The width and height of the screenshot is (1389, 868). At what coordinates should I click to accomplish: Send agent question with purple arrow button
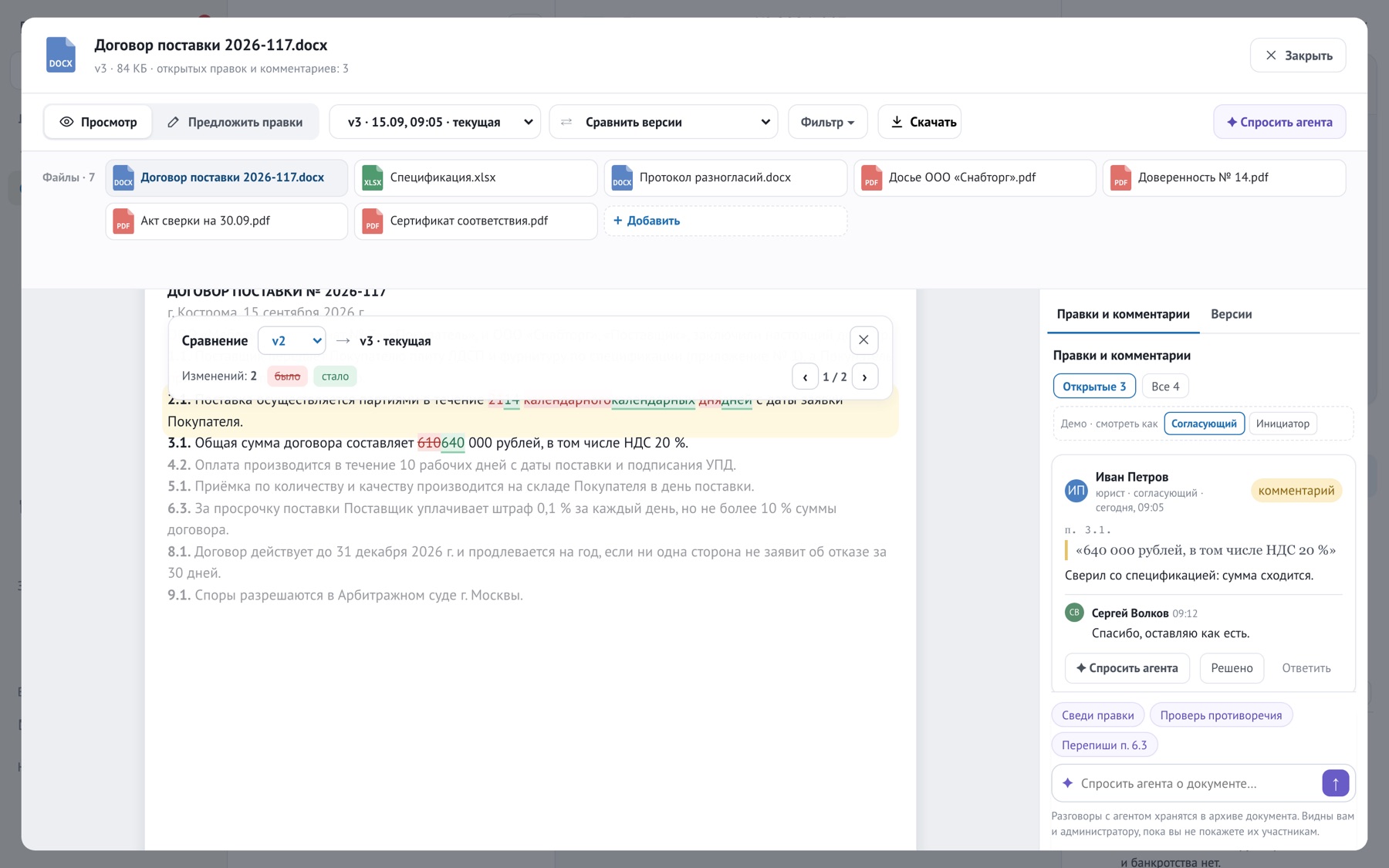click(x=1335, y=783)
